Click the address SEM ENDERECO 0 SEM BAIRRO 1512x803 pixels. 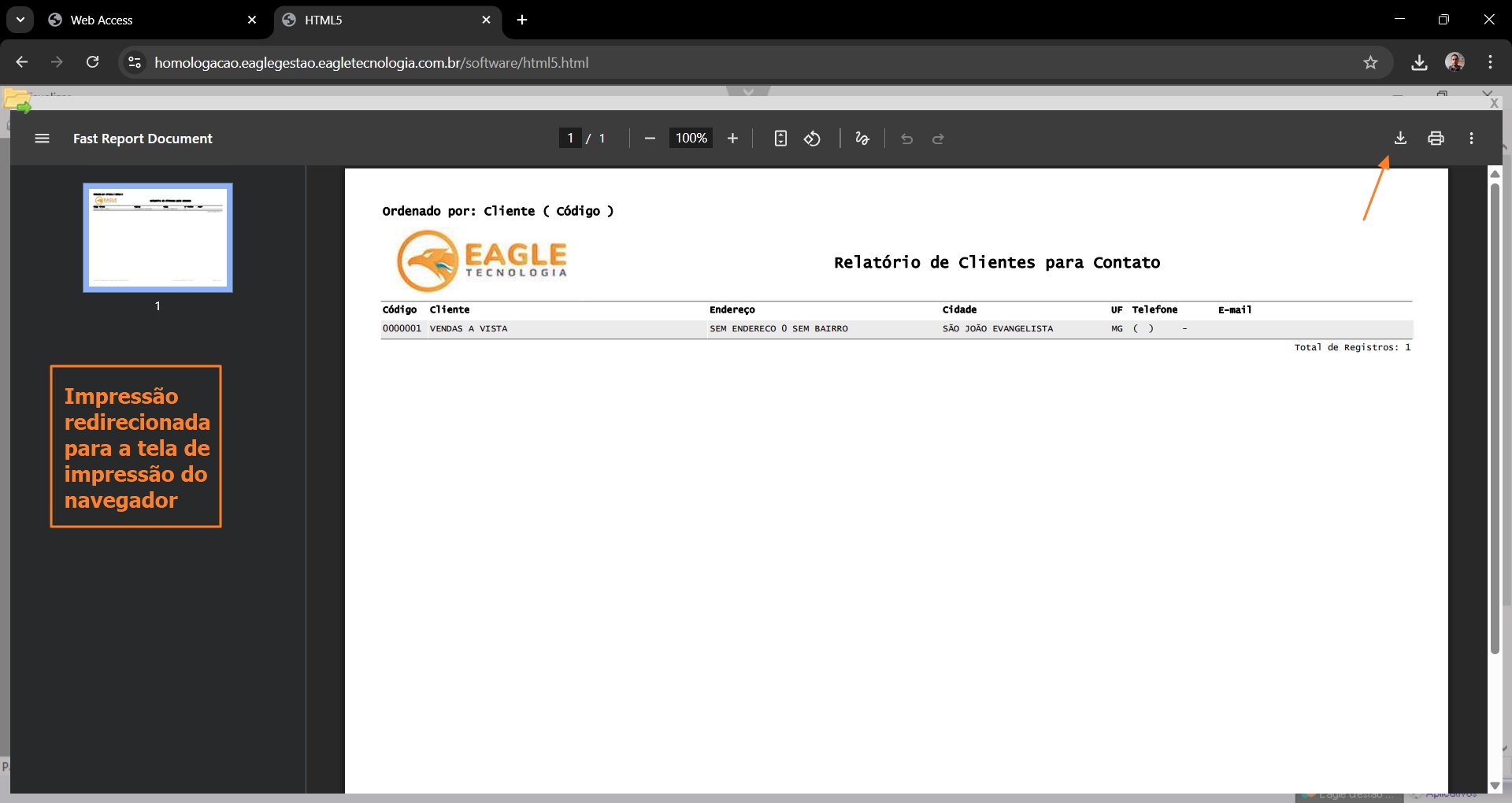779,329
